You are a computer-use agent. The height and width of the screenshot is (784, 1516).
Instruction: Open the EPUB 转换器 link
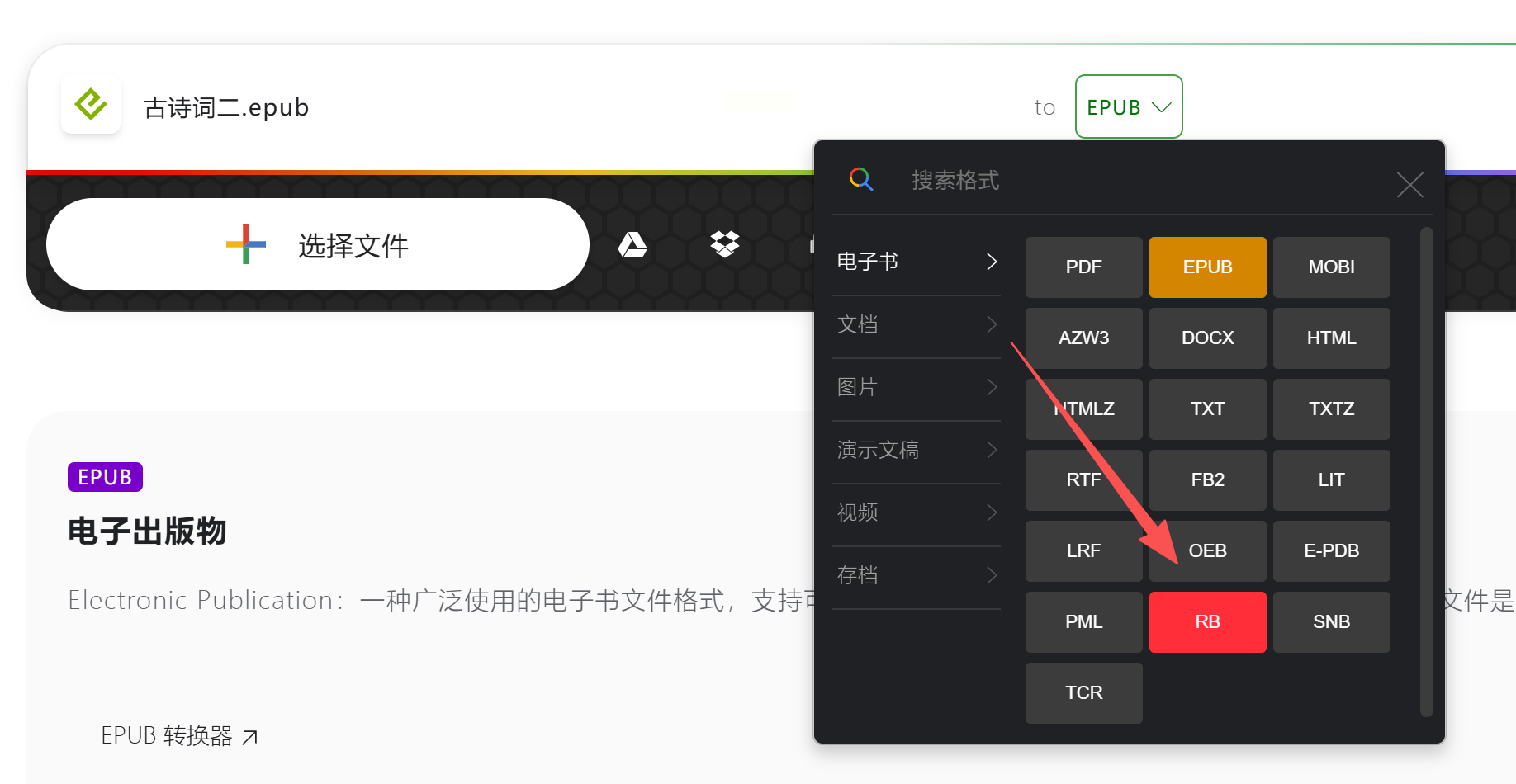click(179, 735)
